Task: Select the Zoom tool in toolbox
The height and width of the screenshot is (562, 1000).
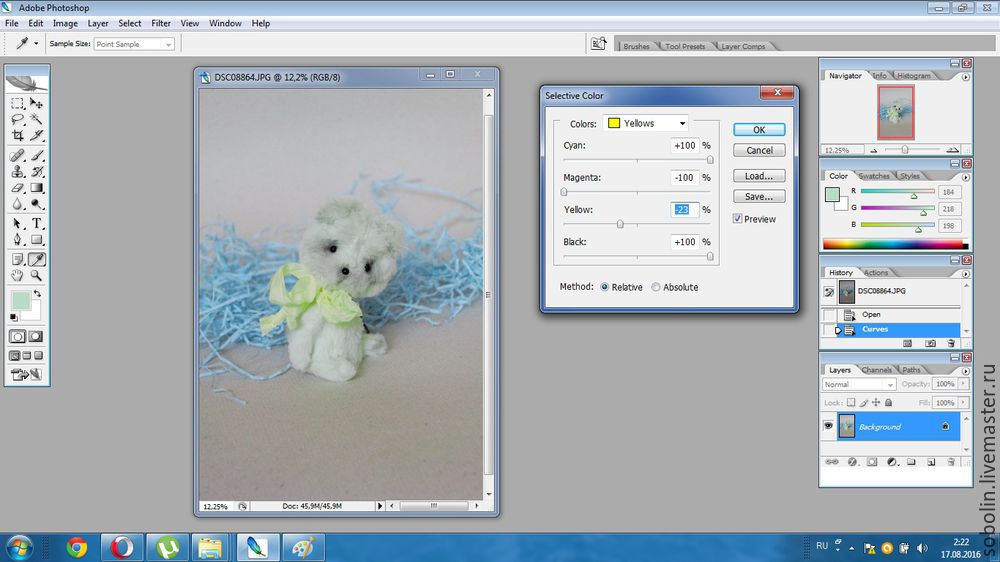Action: click(37, 275)
